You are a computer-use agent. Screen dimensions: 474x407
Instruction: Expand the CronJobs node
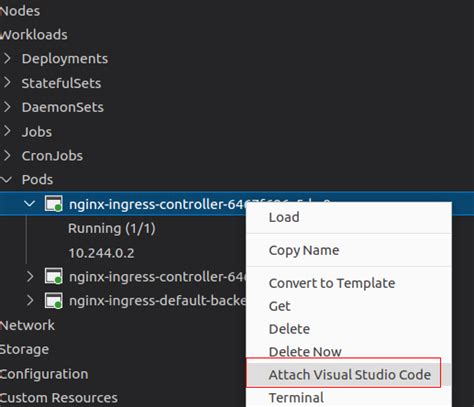pos(7,156)
